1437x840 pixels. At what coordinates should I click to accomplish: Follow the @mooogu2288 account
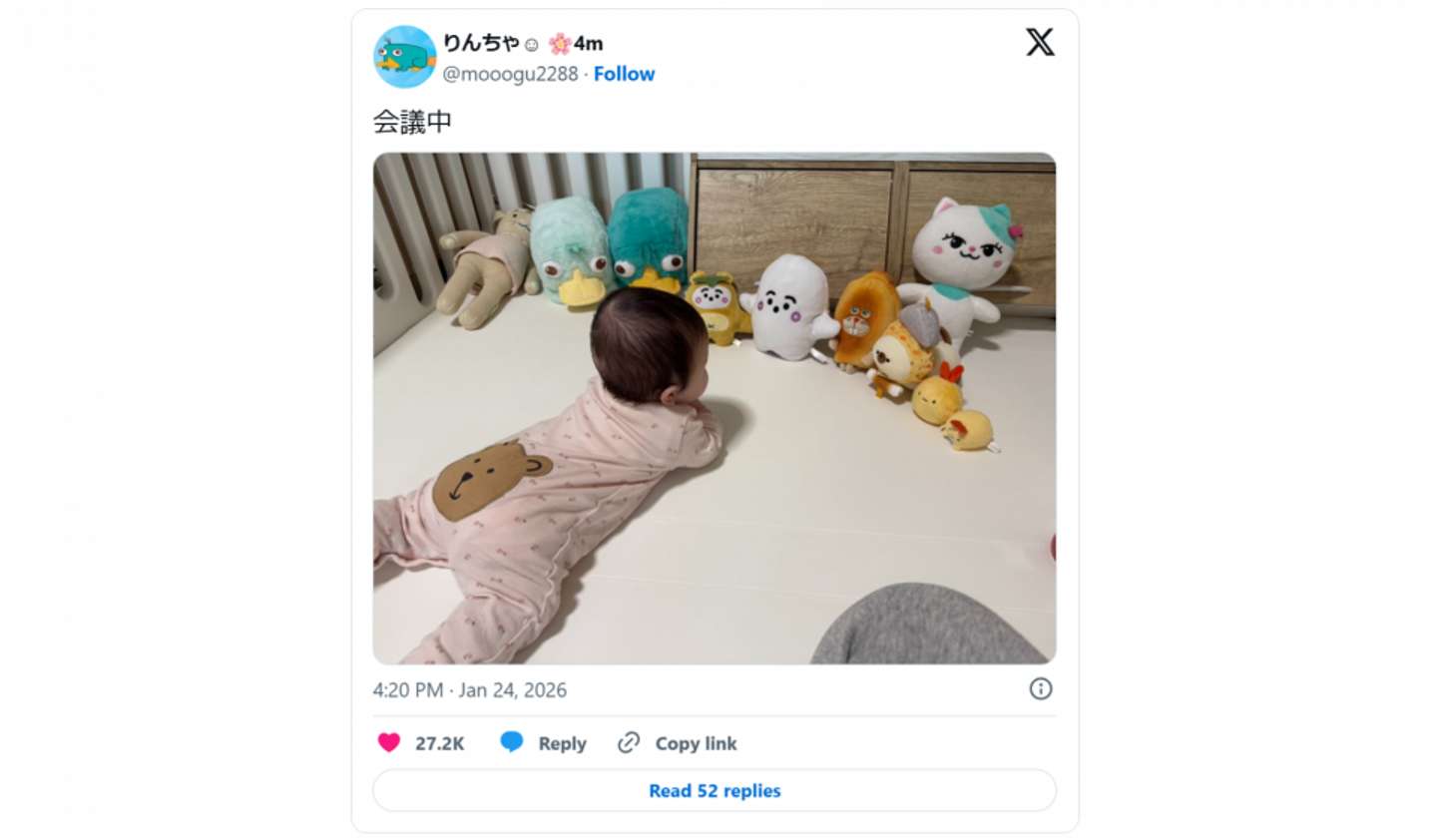point(624,74)
